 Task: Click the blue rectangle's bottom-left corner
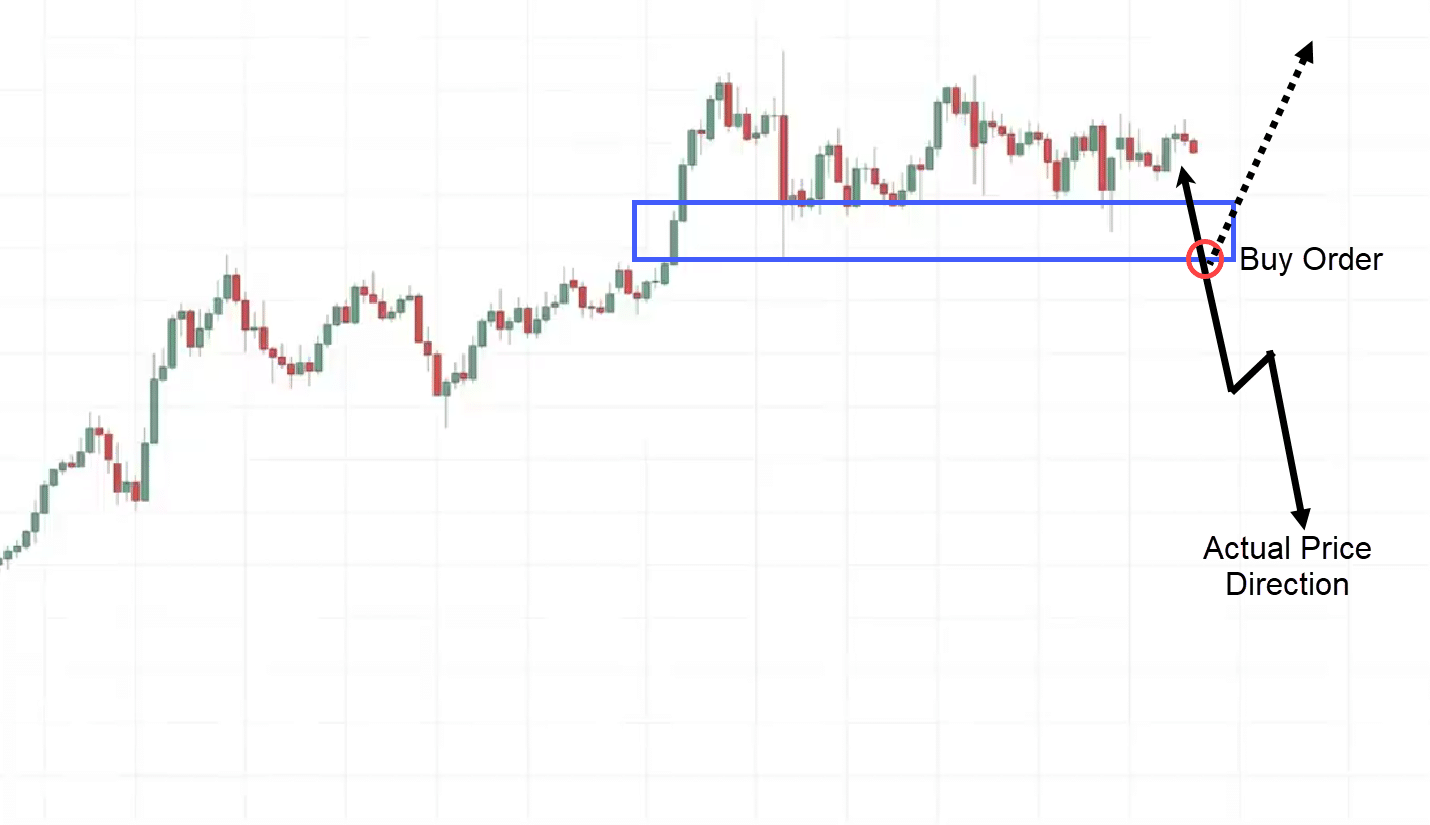tap(635, 259)
